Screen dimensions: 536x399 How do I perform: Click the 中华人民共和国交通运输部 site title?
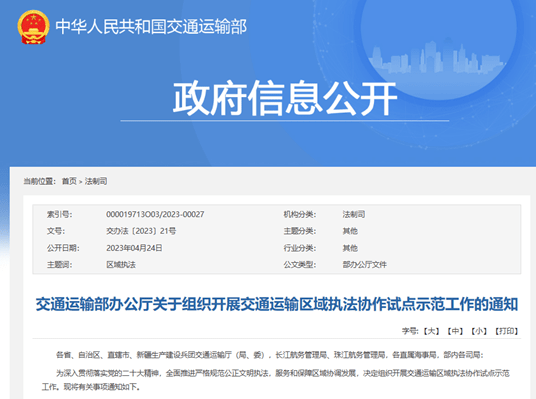tap(151, 27)
